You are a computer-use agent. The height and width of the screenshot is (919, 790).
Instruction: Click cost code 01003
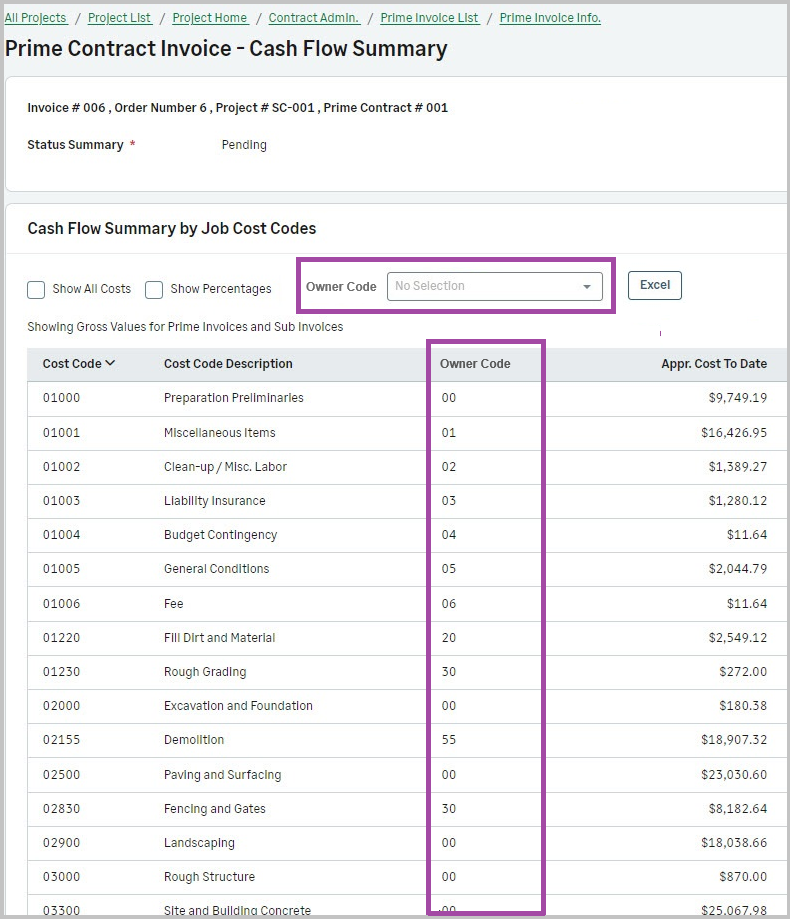[x=62, y=501]
